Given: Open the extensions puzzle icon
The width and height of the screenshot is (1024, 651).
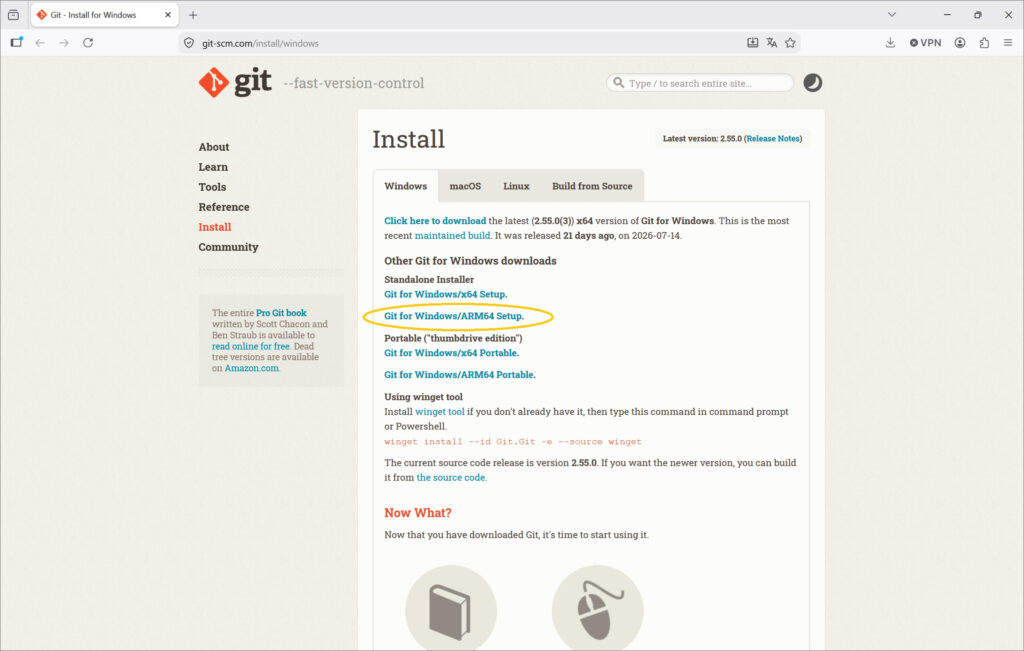Looking at the screenshot, I should tap(984, 43).
